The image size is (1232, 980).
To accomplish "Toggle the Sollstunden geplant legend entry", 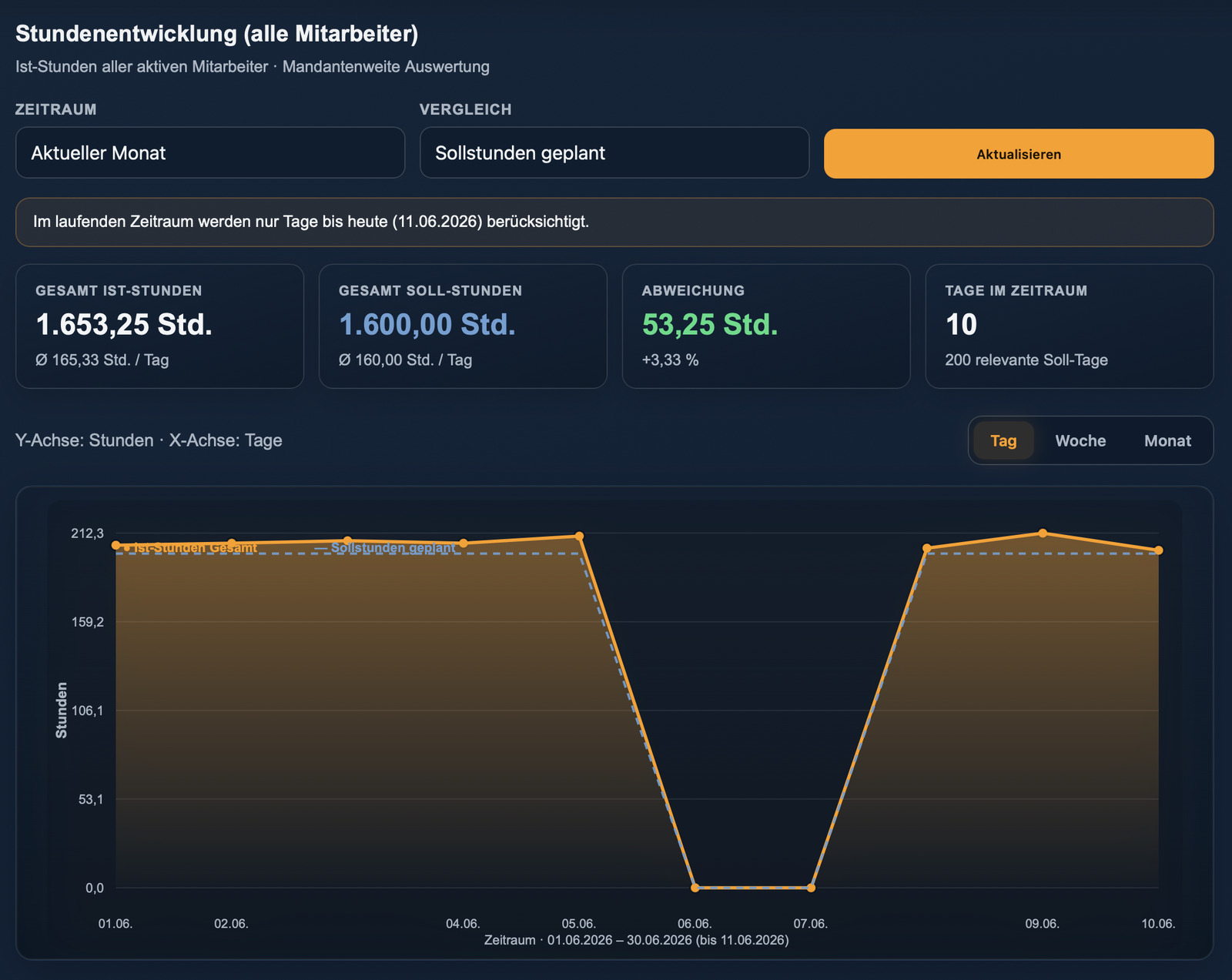I will 385,548.
